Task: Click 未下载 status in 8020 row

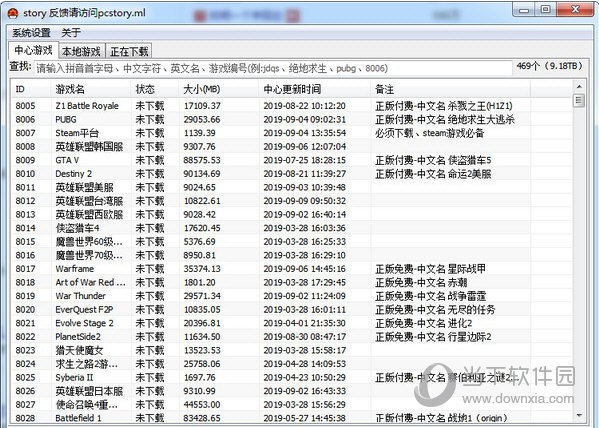Action: [150, 310]
